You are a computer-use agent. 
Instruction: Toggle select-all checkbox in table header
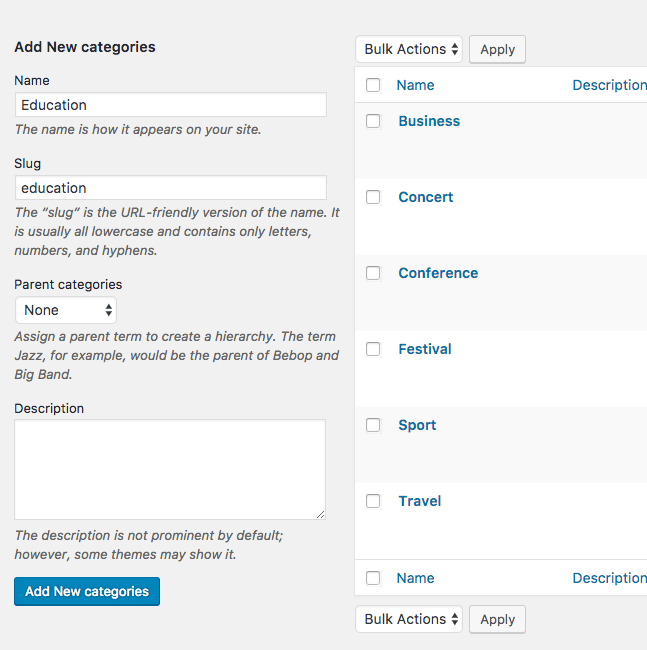coord(373,85)
